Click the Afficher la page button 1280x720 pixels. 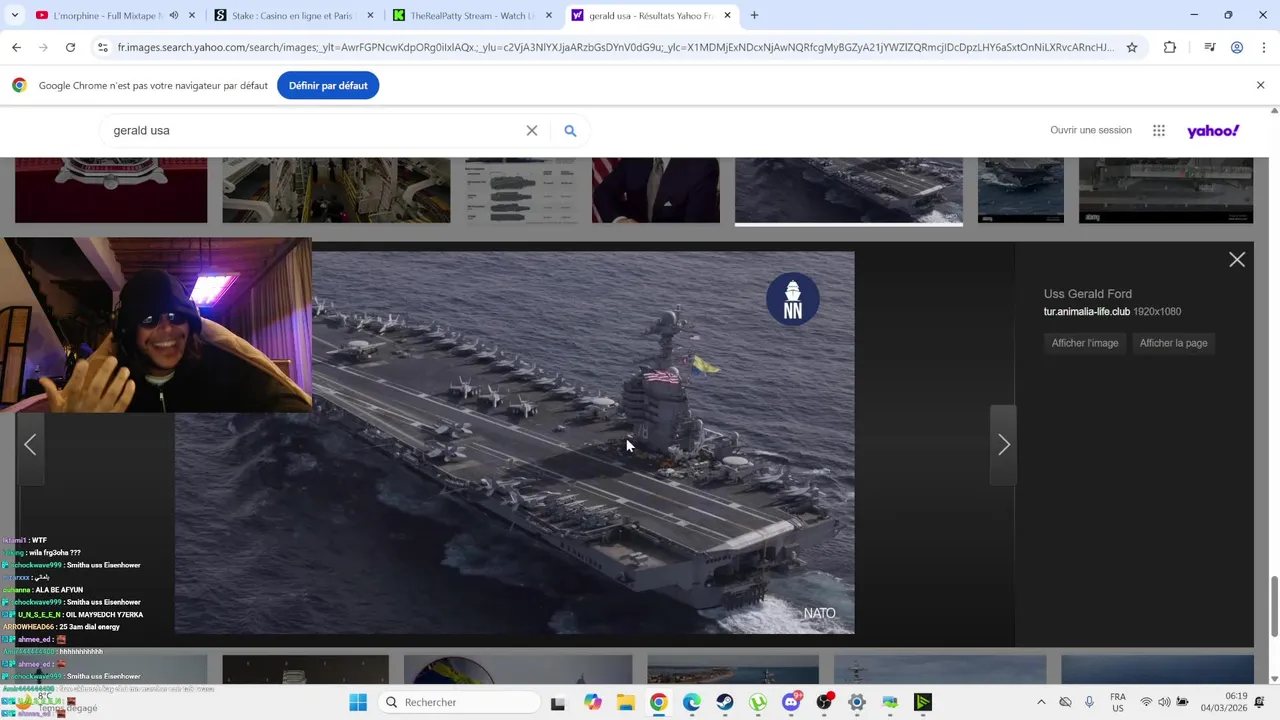pos(1173,343)
